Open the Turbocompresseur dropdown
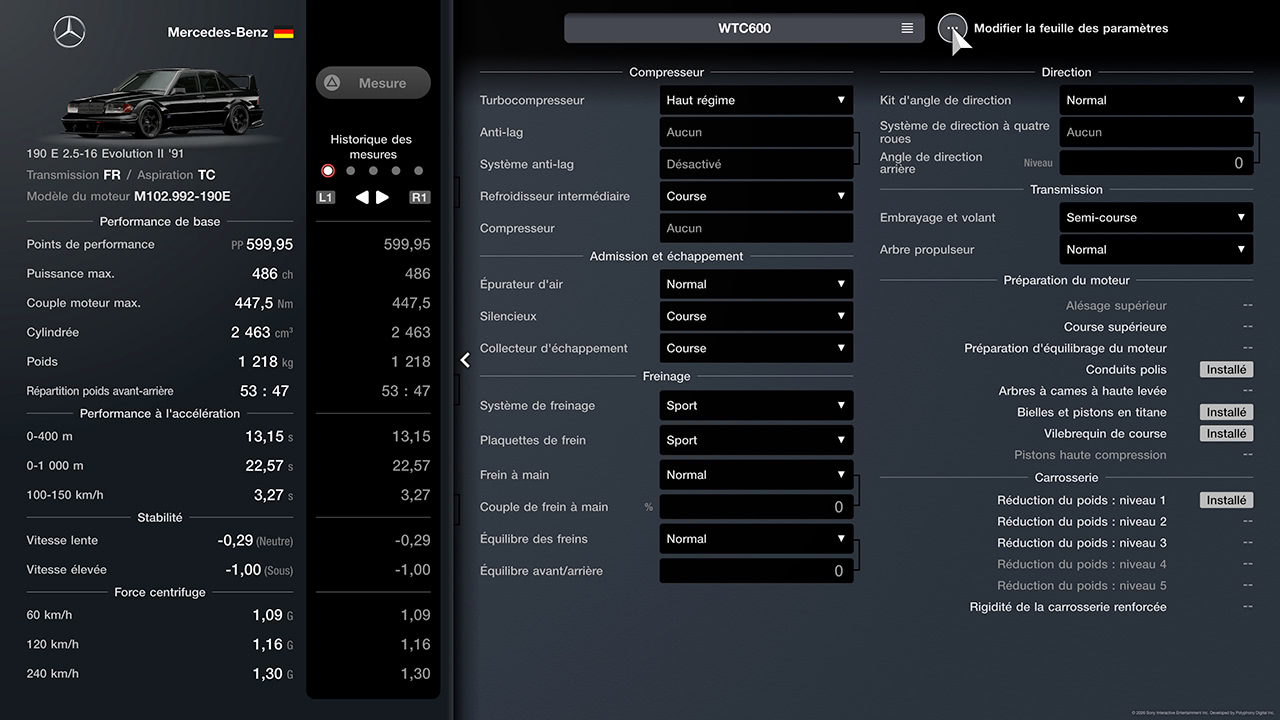Screen dimensions: 1280x720 [756, 100]
